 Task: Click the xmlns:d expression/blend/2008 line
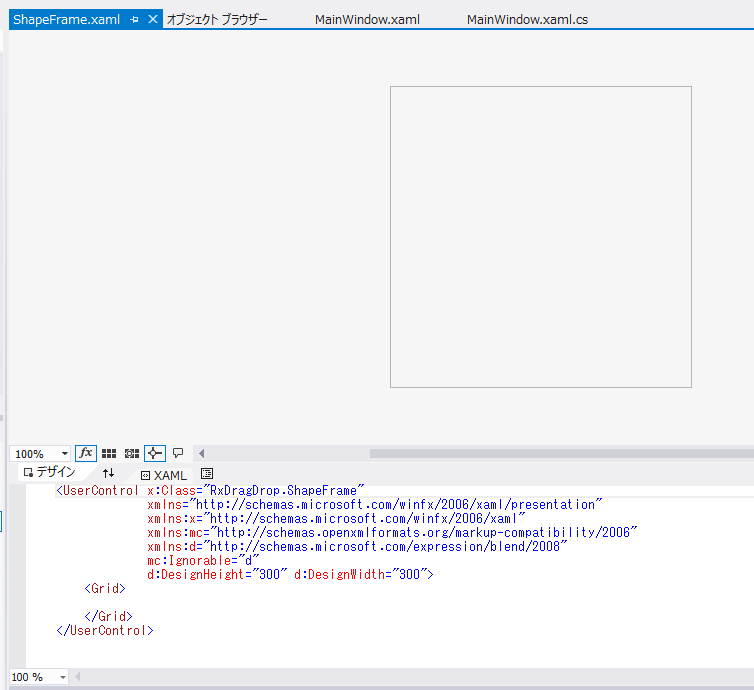click(357, 546)
